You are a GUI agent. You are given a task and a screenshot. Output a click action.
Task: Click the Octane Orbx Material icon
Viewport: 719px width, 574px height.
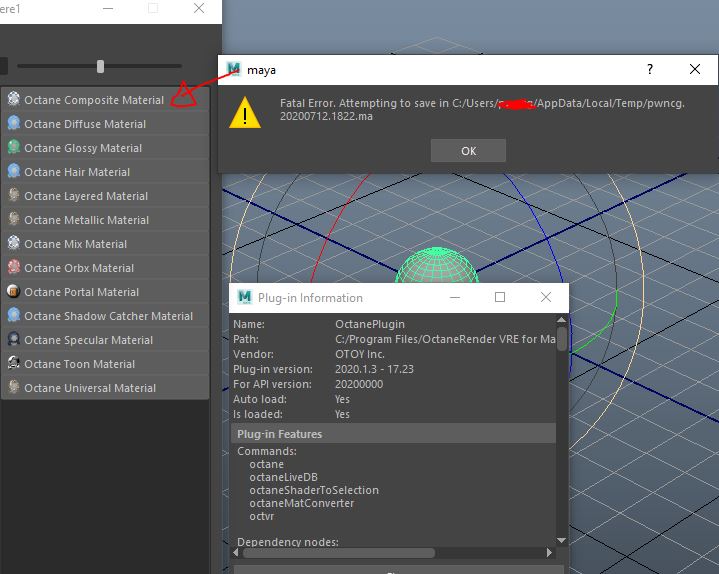click(14, 267)
